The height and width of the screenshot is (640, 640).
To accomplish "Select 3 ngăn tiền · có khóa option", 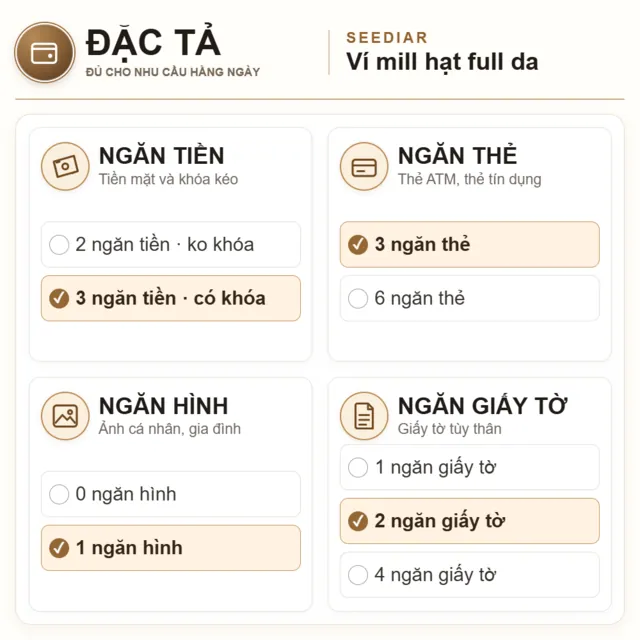I will point(171,298).
